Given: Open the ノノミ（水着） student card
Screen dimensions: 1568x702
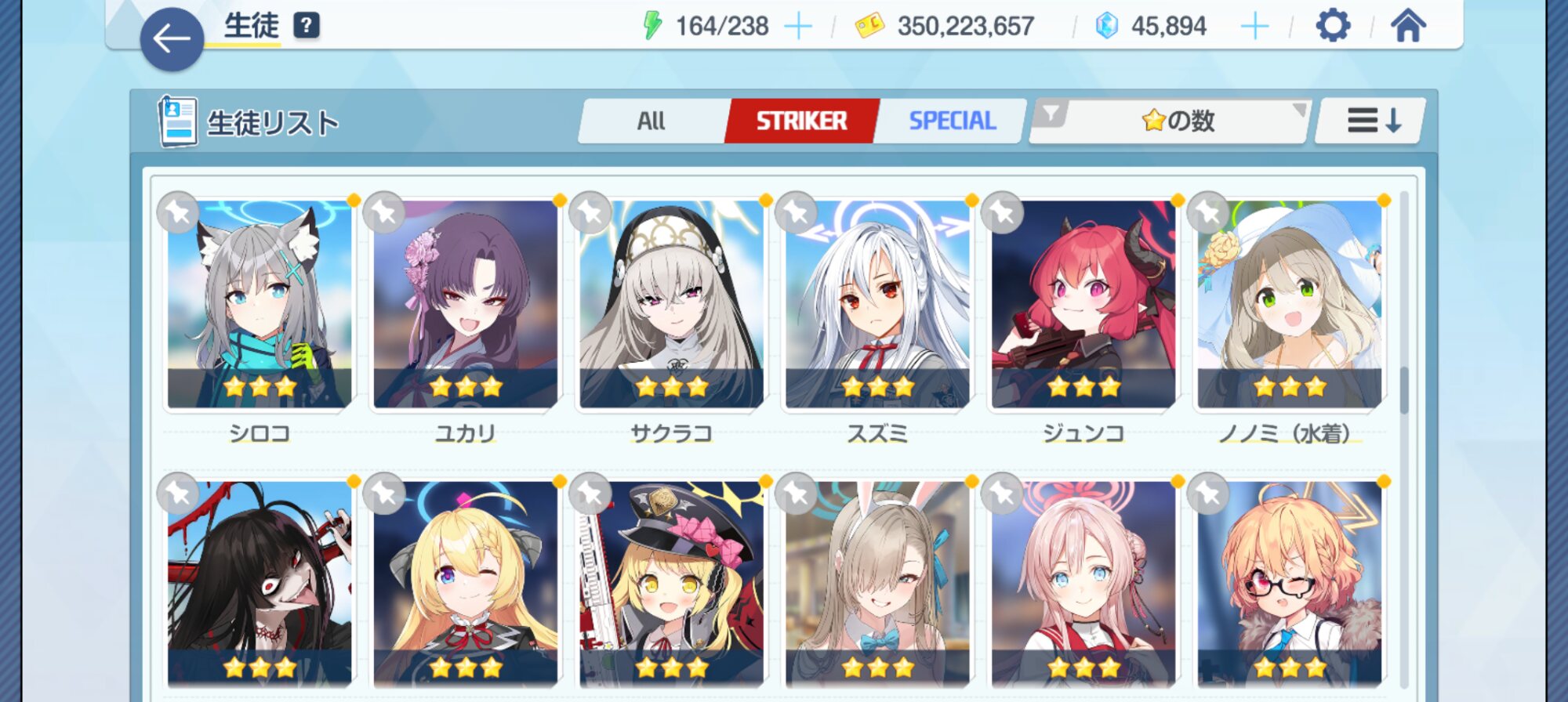Looking at the screenshot, I should click(1289, 304).
